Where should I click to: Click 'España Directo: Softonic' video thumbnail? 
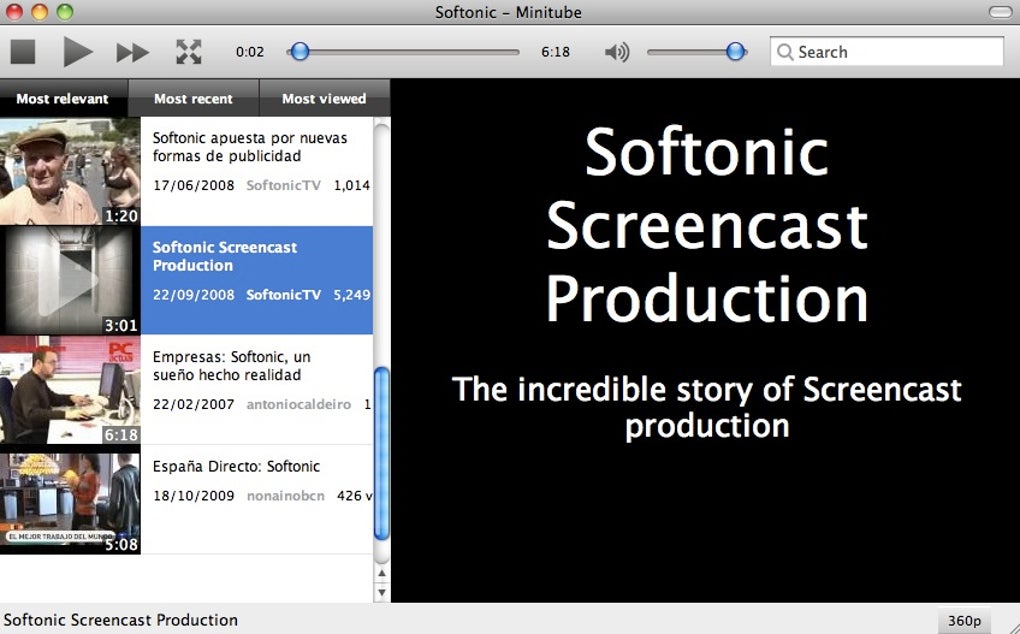click(70, 500)
